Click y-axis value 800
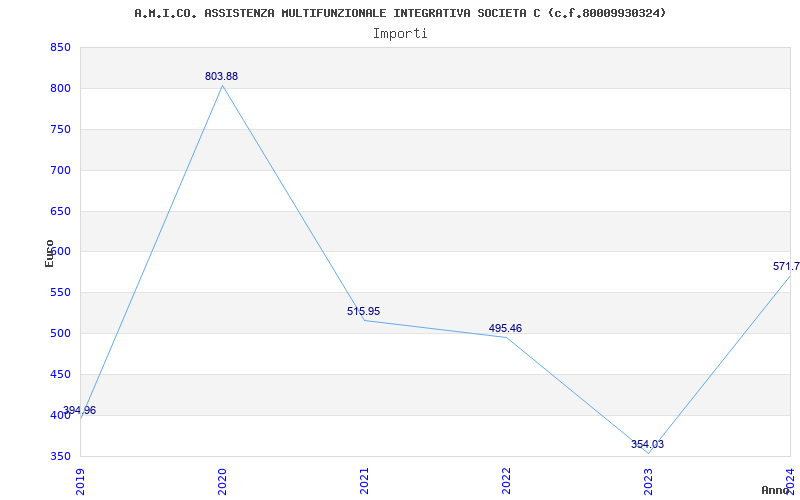Image resolution: width=800 pixels, height=500 pixels. [60, 89]
